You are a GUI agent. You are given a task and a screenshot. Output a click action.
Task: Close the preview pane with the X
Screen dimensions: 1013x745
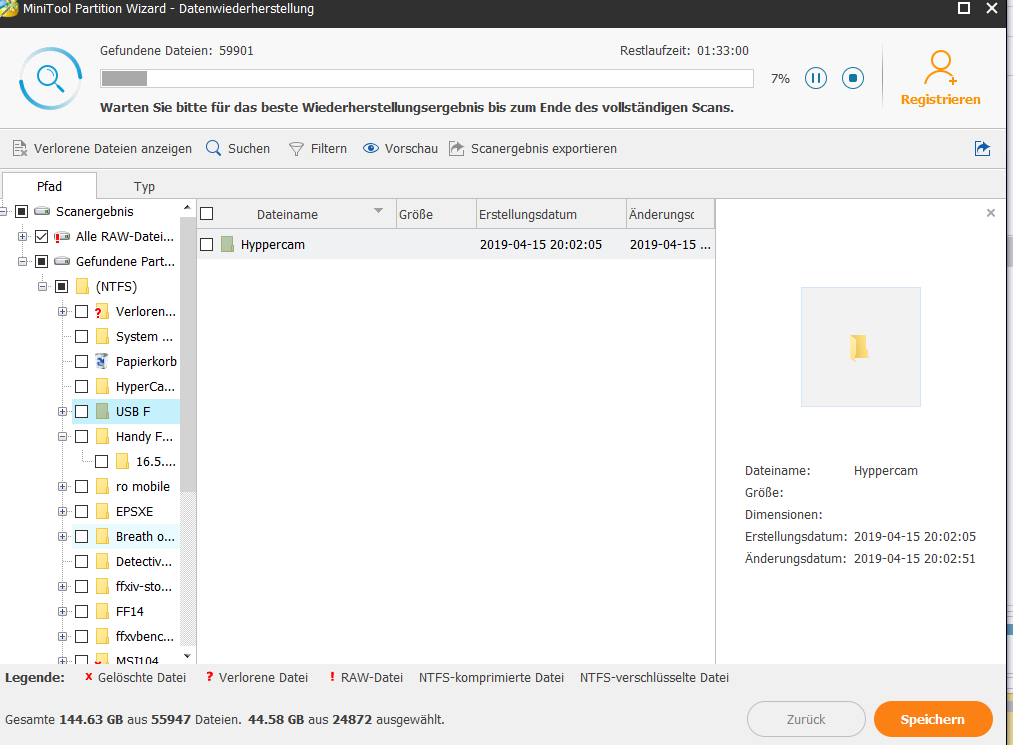click(990, 213)
